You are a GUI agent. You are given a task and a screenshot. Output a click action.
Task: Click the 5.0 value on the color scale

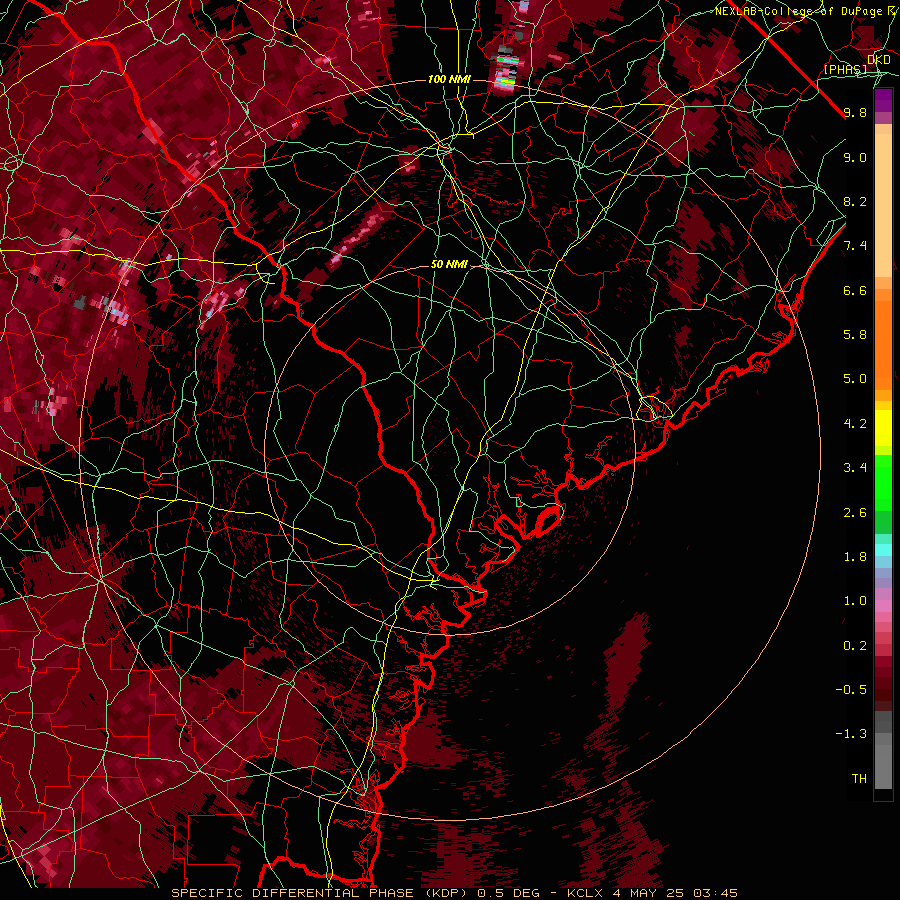pyautogui.click(x=855, y=379)
